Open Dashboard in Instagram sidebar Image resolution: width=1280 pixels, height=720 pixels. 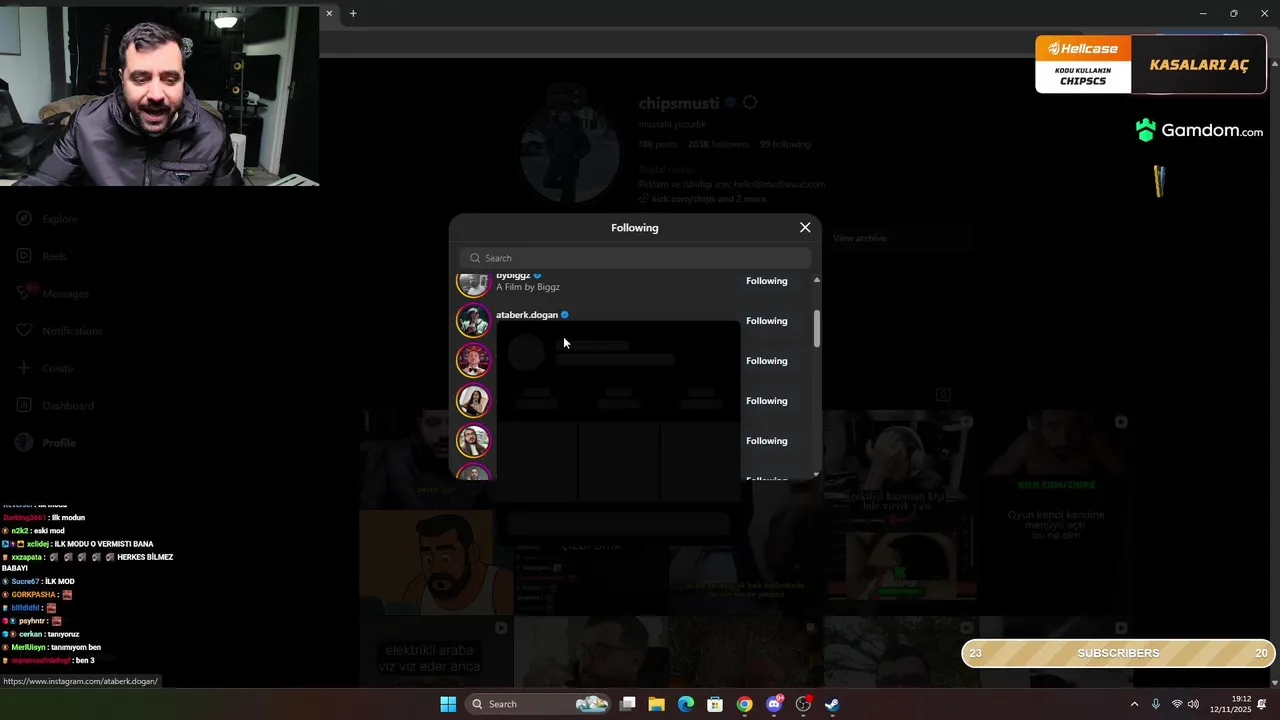coord(54,406)
